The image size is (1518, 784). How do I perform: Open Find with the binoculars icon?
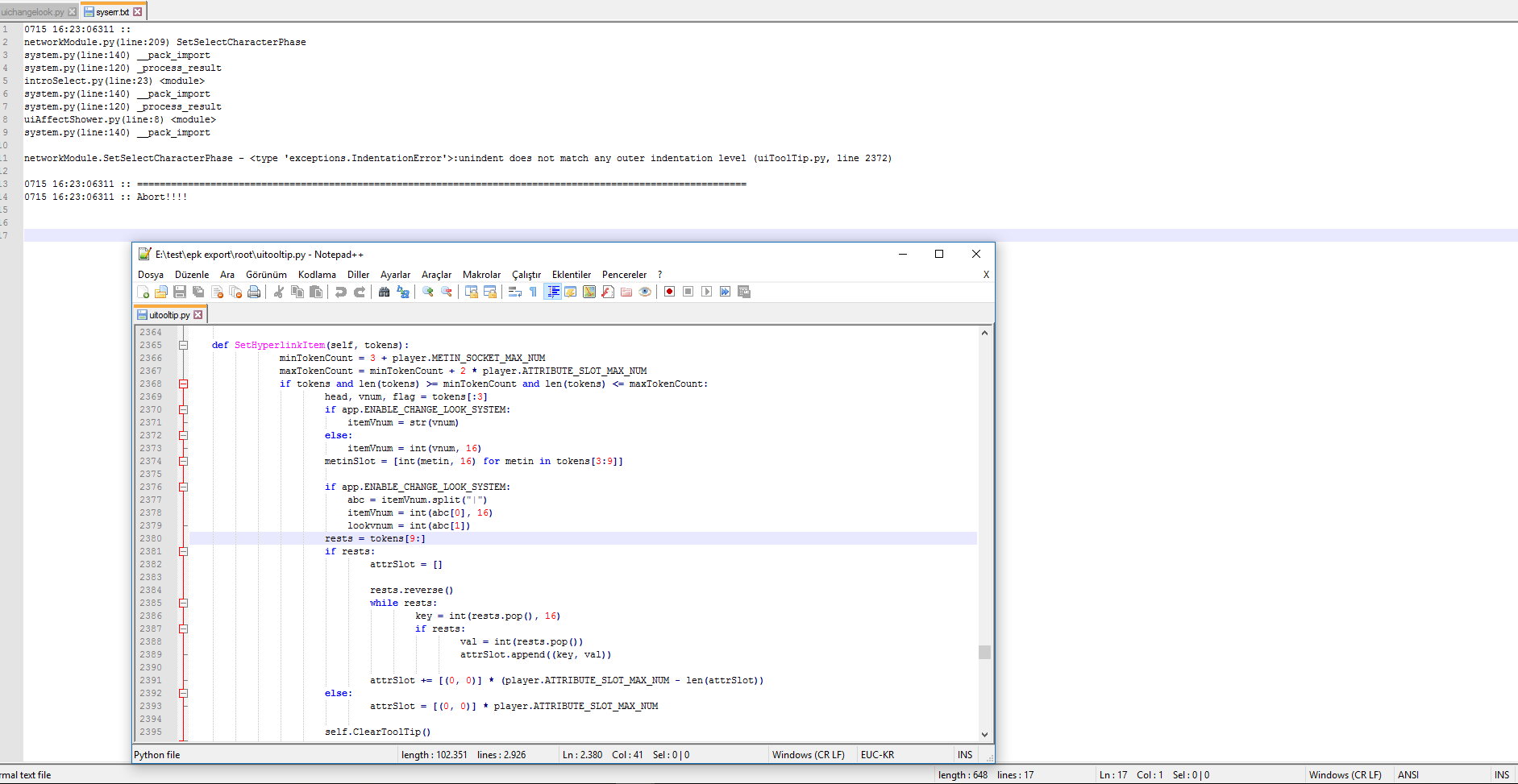[385, 292]
